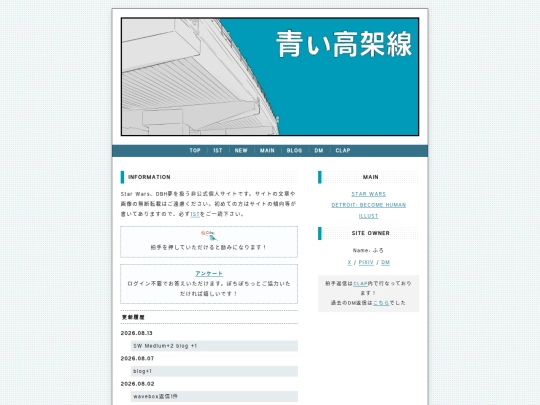Viewport: 540px width, 405px height.
Task: Open the DM link under Site Owner
Action: 385,262
